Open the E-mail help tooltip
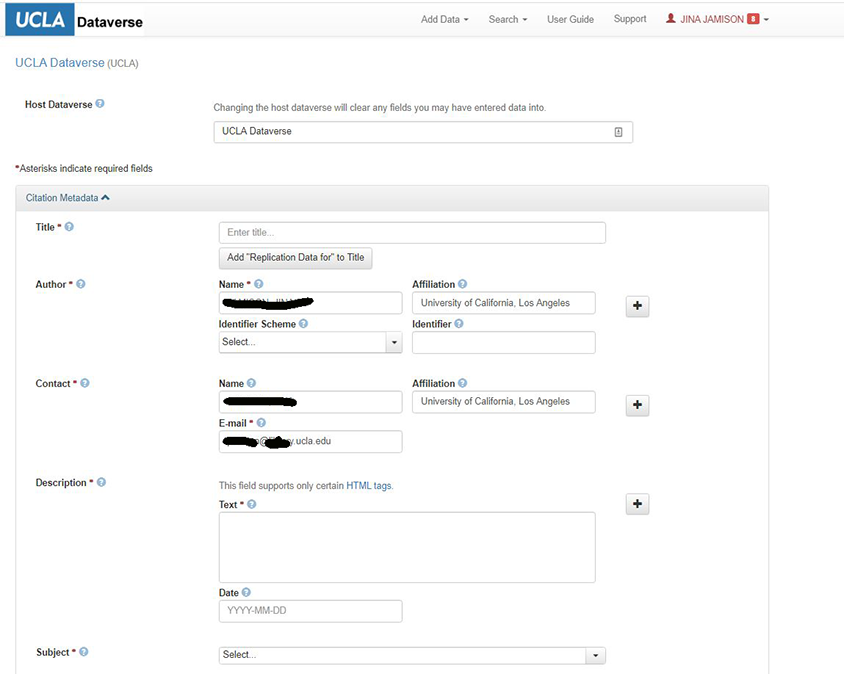 click(x=260, y=423)
